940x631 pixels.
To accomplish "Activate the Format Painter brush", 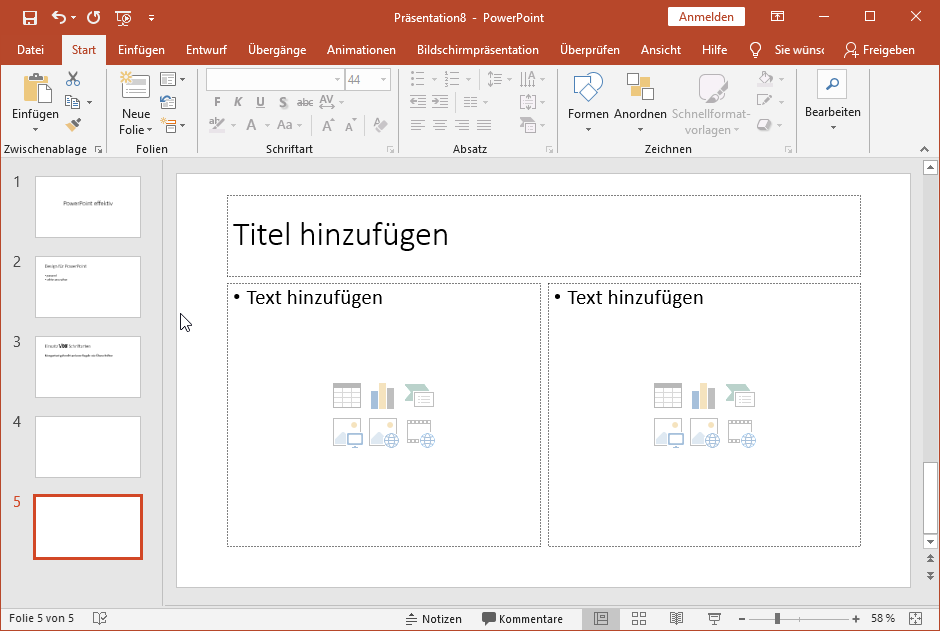I will tap(73, 125).
